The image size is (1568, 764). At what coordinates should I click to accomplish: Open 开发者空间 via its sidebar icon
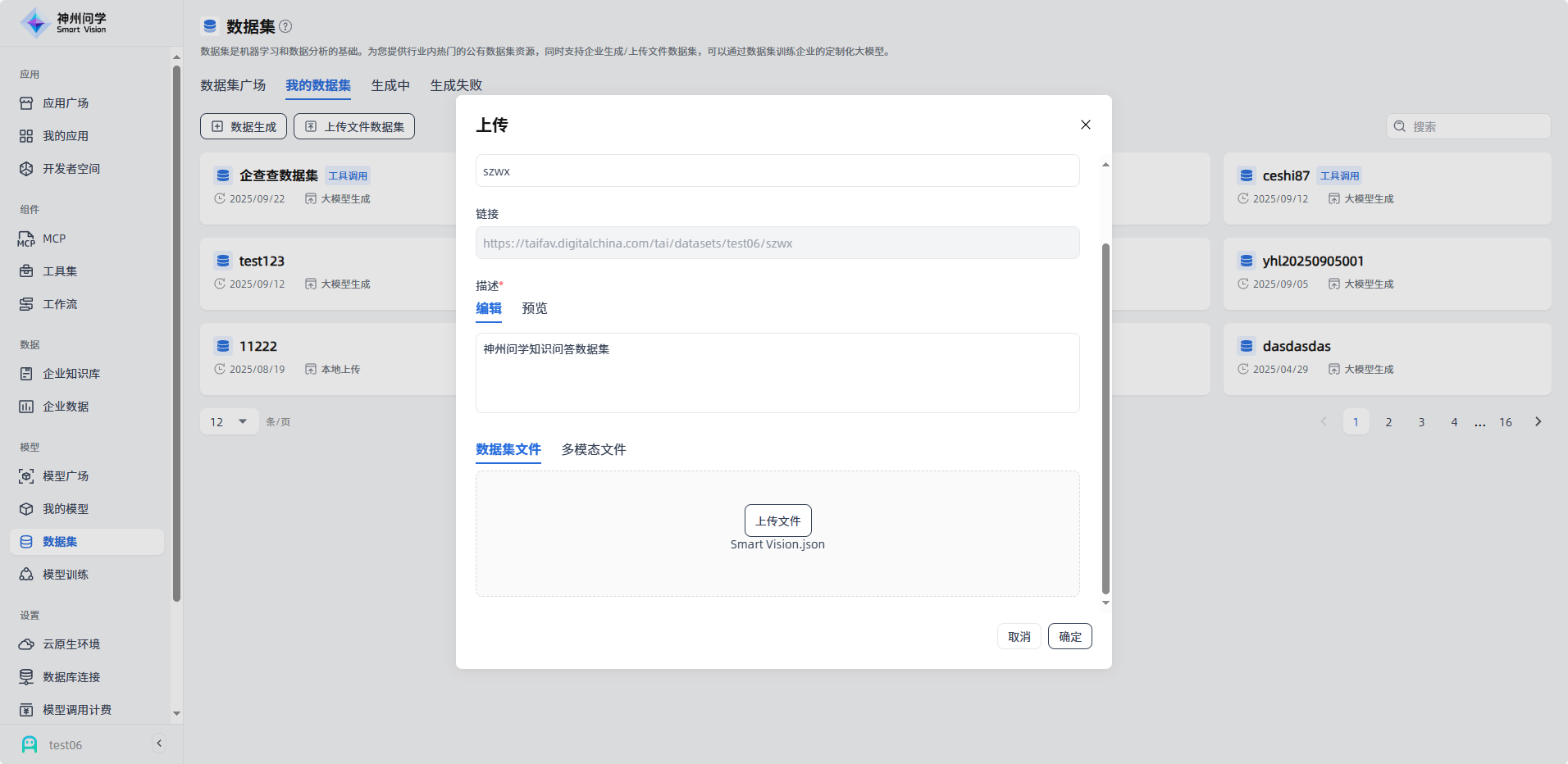click(x=26, y=169)
